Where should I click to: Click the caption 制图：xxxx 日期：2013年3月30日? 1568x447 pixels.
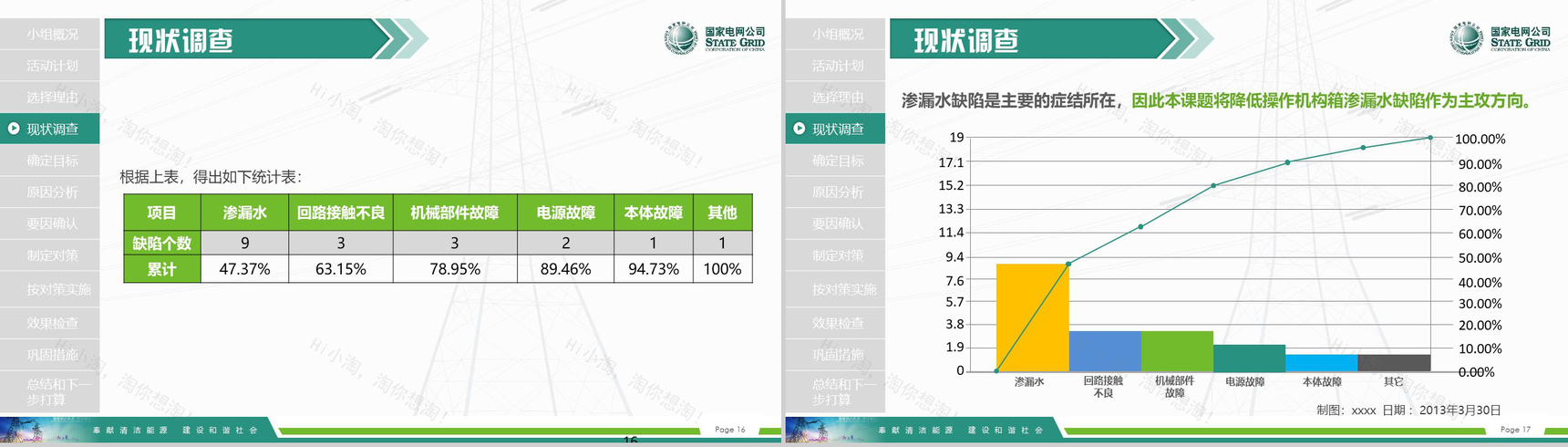click(1408, 411)
